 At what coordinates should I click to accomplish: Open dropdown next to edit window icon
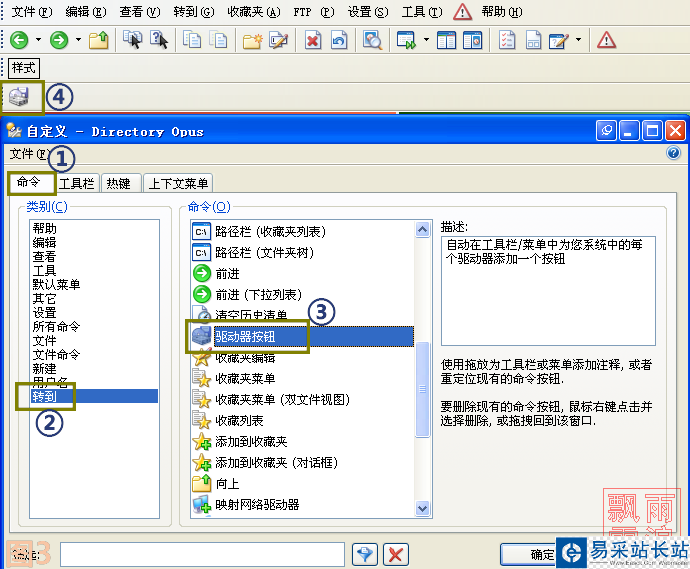pos(579,40)
